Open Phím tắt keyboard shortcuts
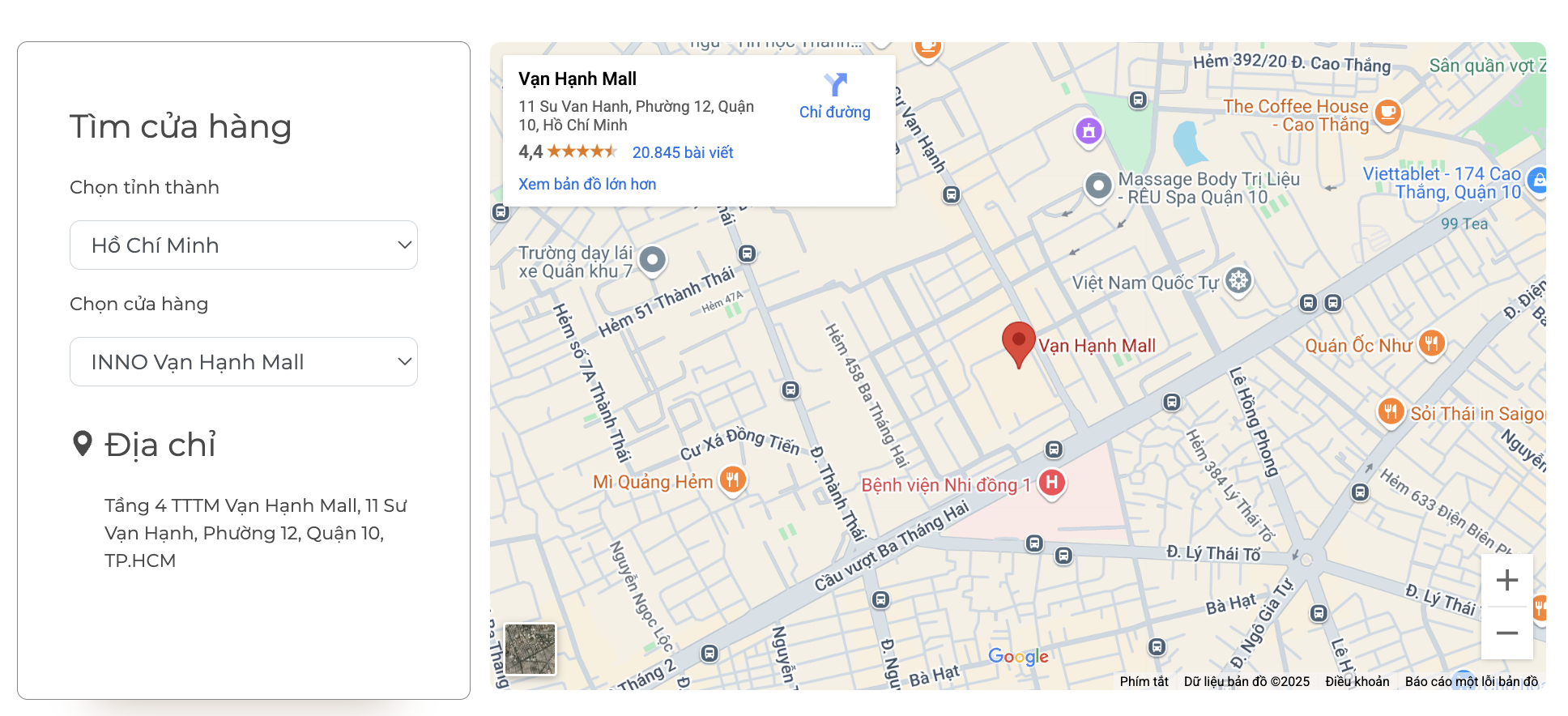 click(1144, 681)
